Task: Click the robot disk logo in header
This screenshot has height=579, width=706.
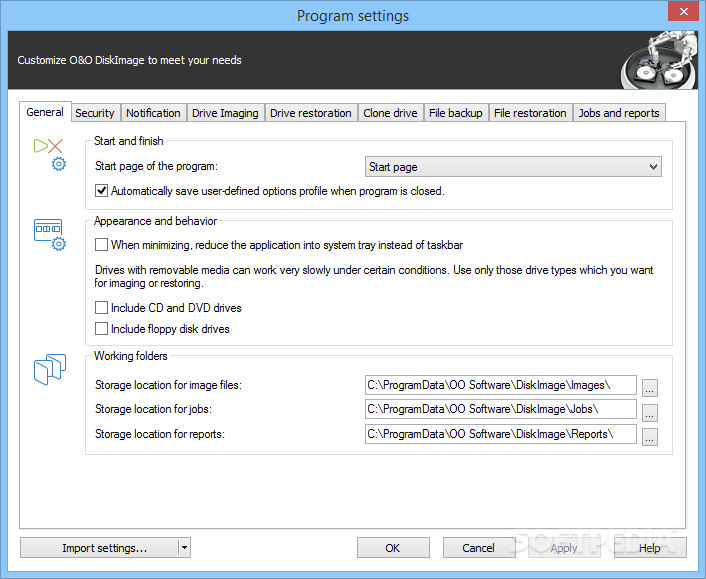Action: tap(659, 60)
